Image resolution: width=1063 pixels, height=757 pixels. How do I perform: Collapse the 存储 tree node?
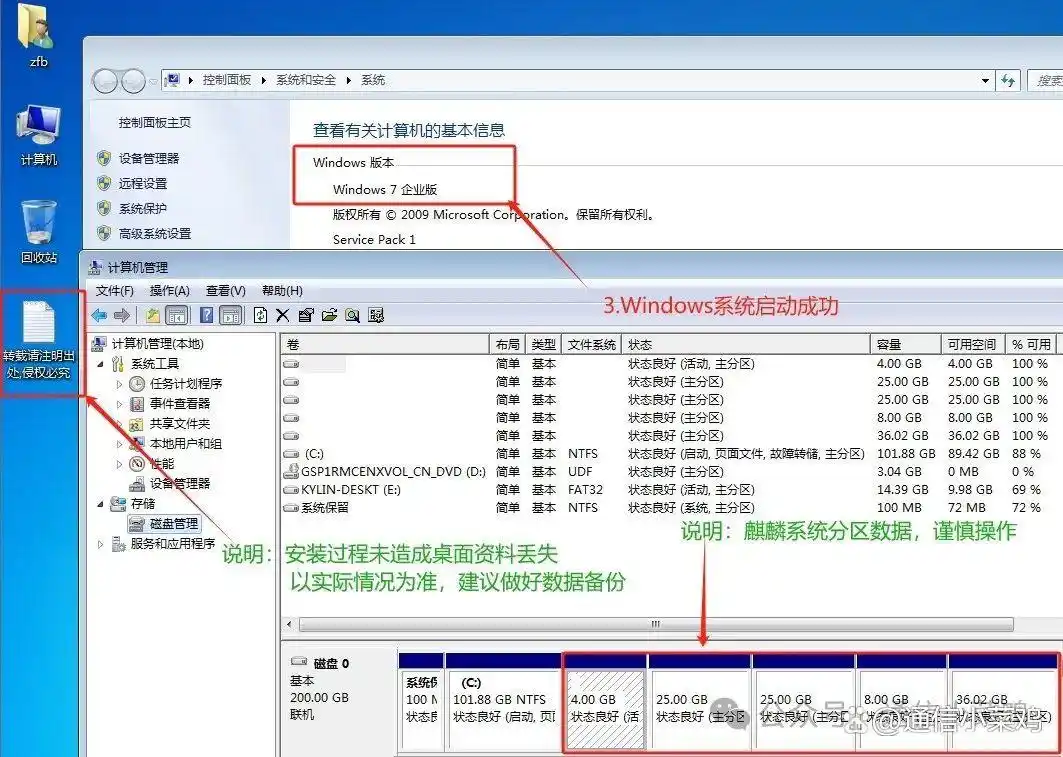point(101,504)
